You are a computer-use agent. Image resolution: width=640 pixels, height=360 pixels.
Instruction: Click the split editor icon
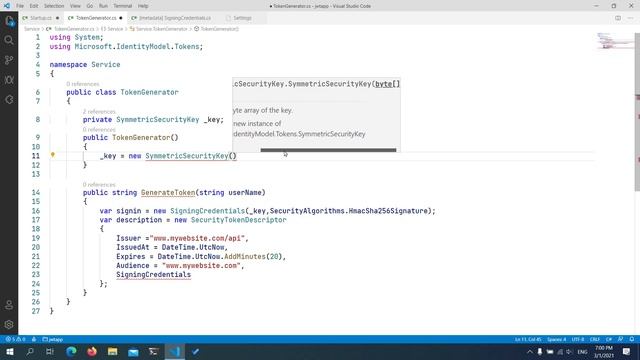[x=618, y=18]
